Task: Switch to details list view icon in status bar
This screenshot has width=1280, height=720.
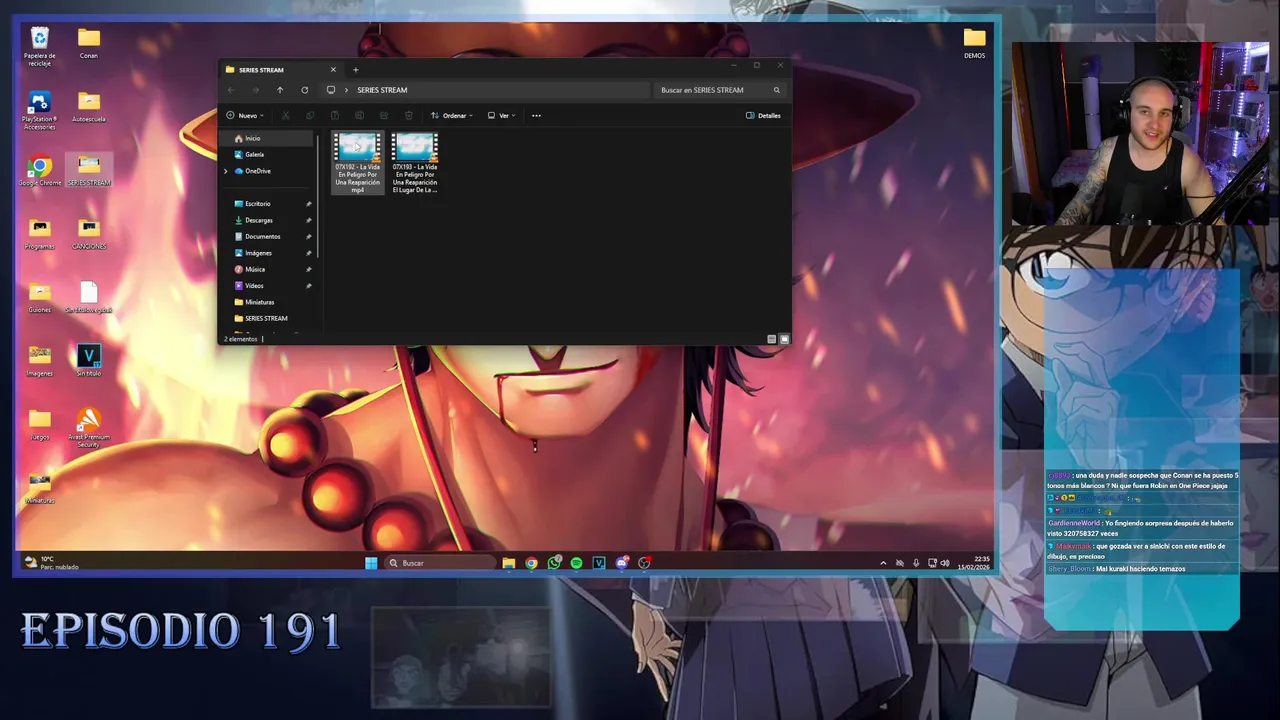Action: point(771,339)
